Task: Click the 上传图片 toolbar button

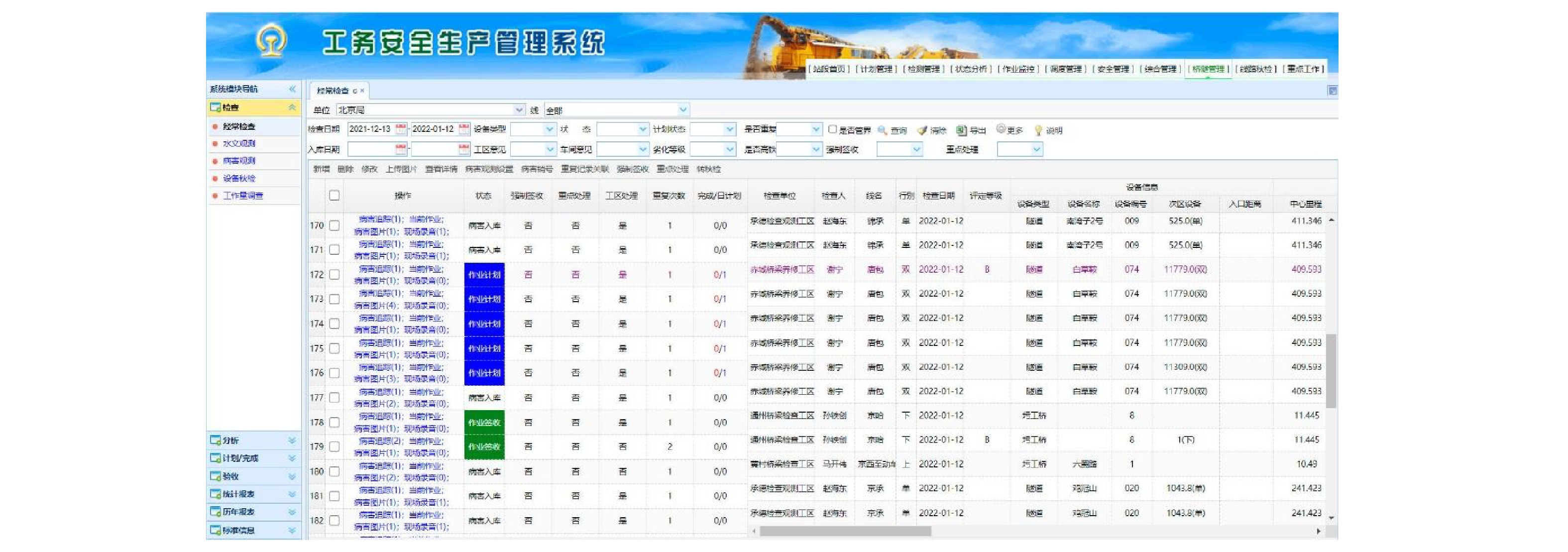Action: [401, 169]
